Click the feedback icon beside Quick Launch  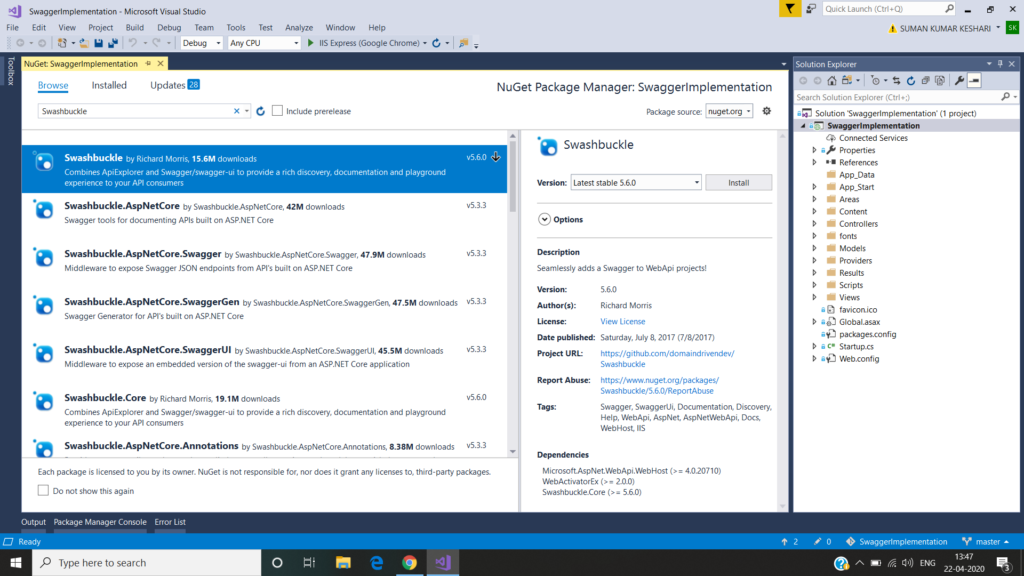click(x=811, y=8)
